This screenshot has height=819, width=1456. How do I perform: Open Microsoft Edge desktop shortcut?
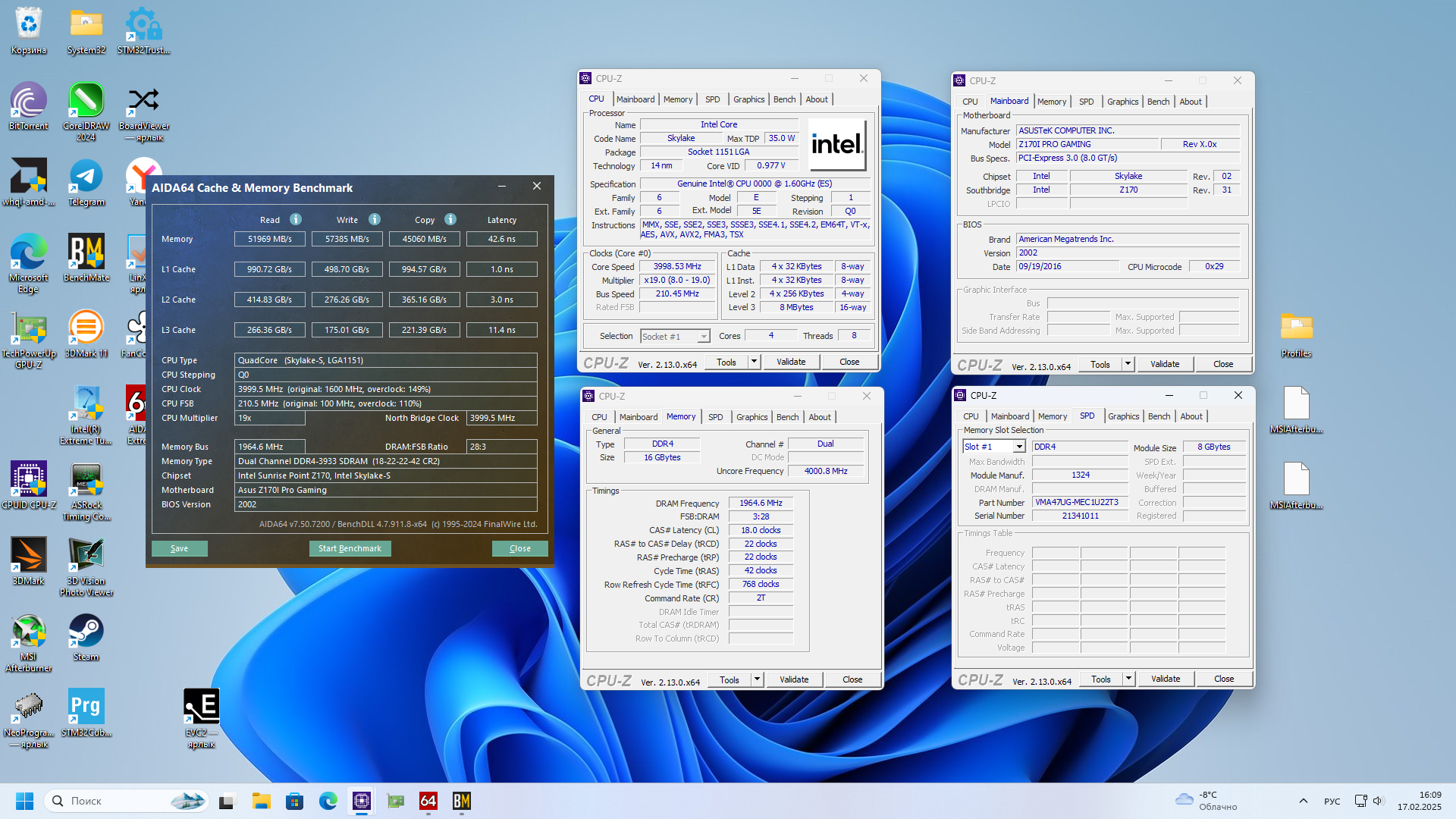click(29, 263)
